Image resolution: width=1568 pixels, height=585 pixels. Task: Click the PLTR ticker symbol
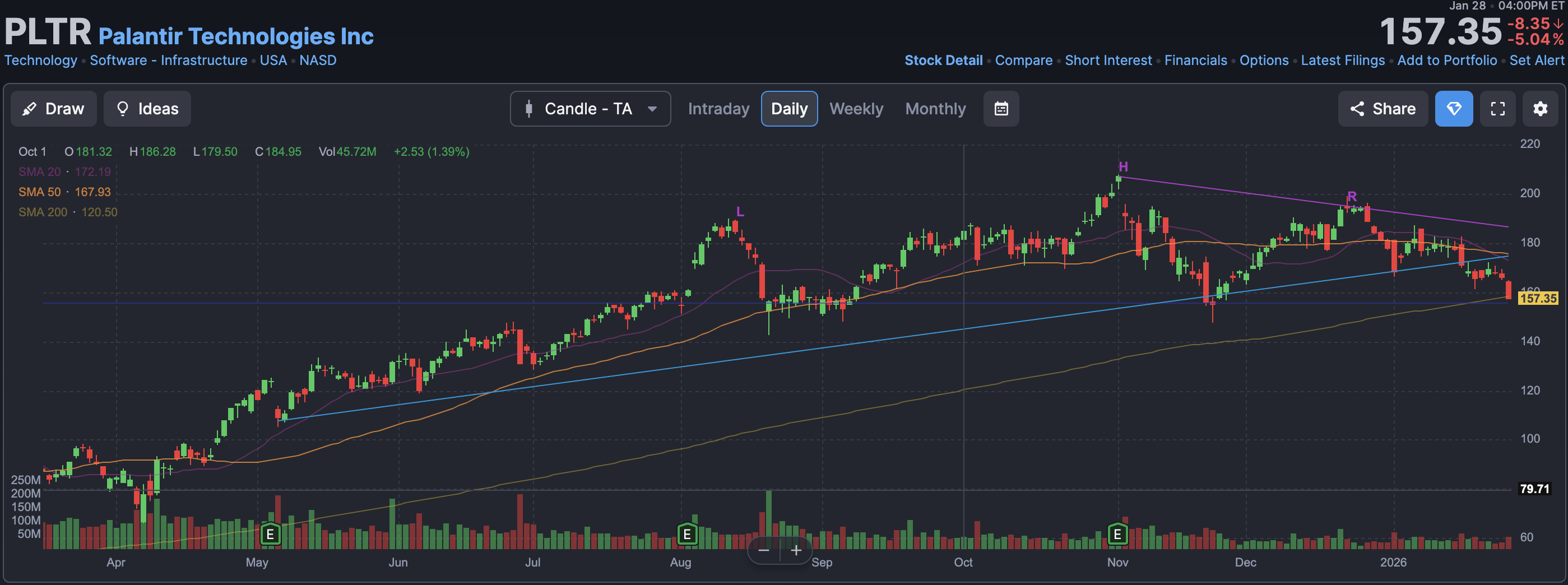(x=48, y=31)
